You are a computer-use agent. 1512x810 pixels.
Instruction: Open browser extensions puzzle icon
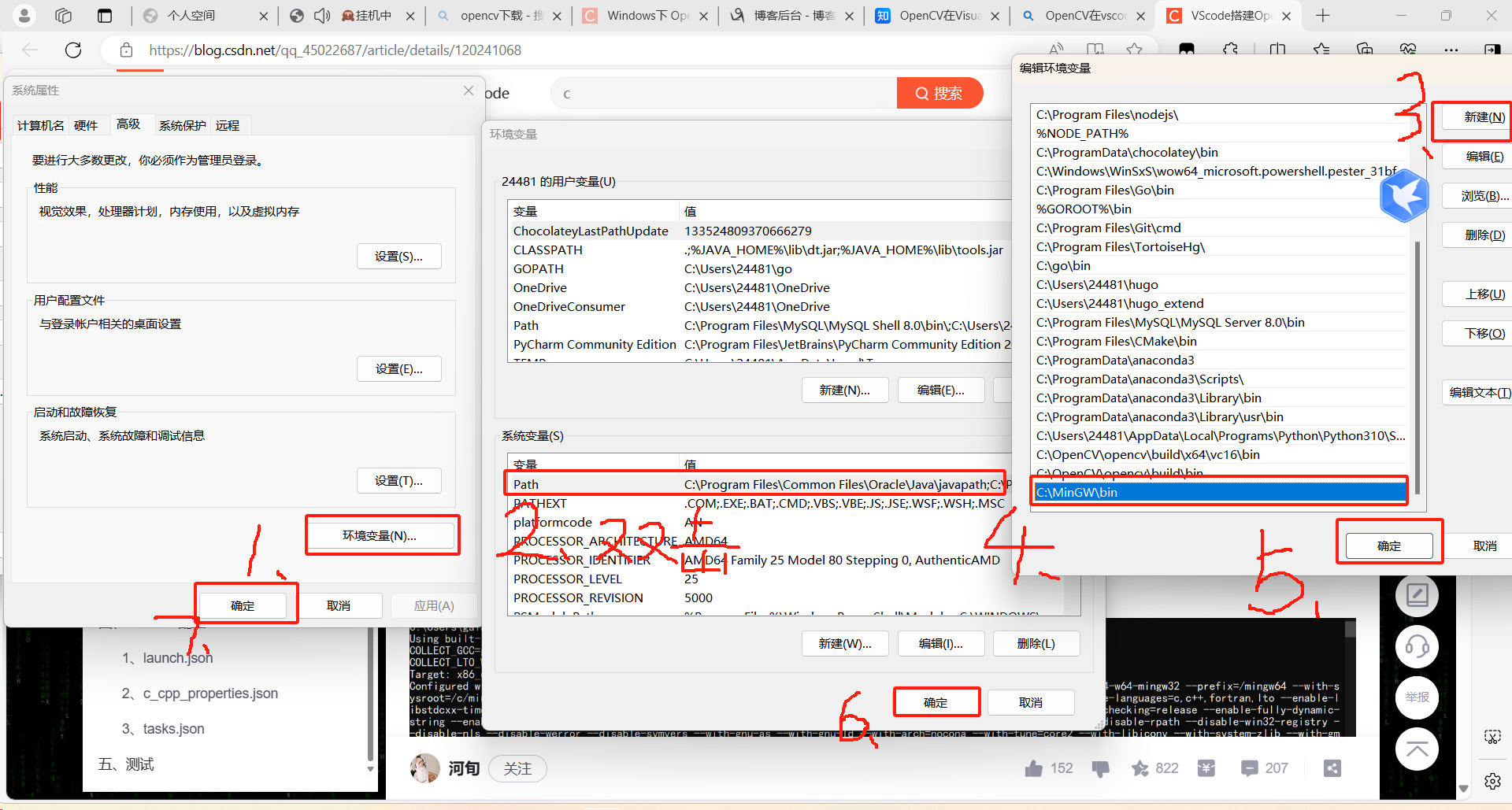(x=1230, y=50)
